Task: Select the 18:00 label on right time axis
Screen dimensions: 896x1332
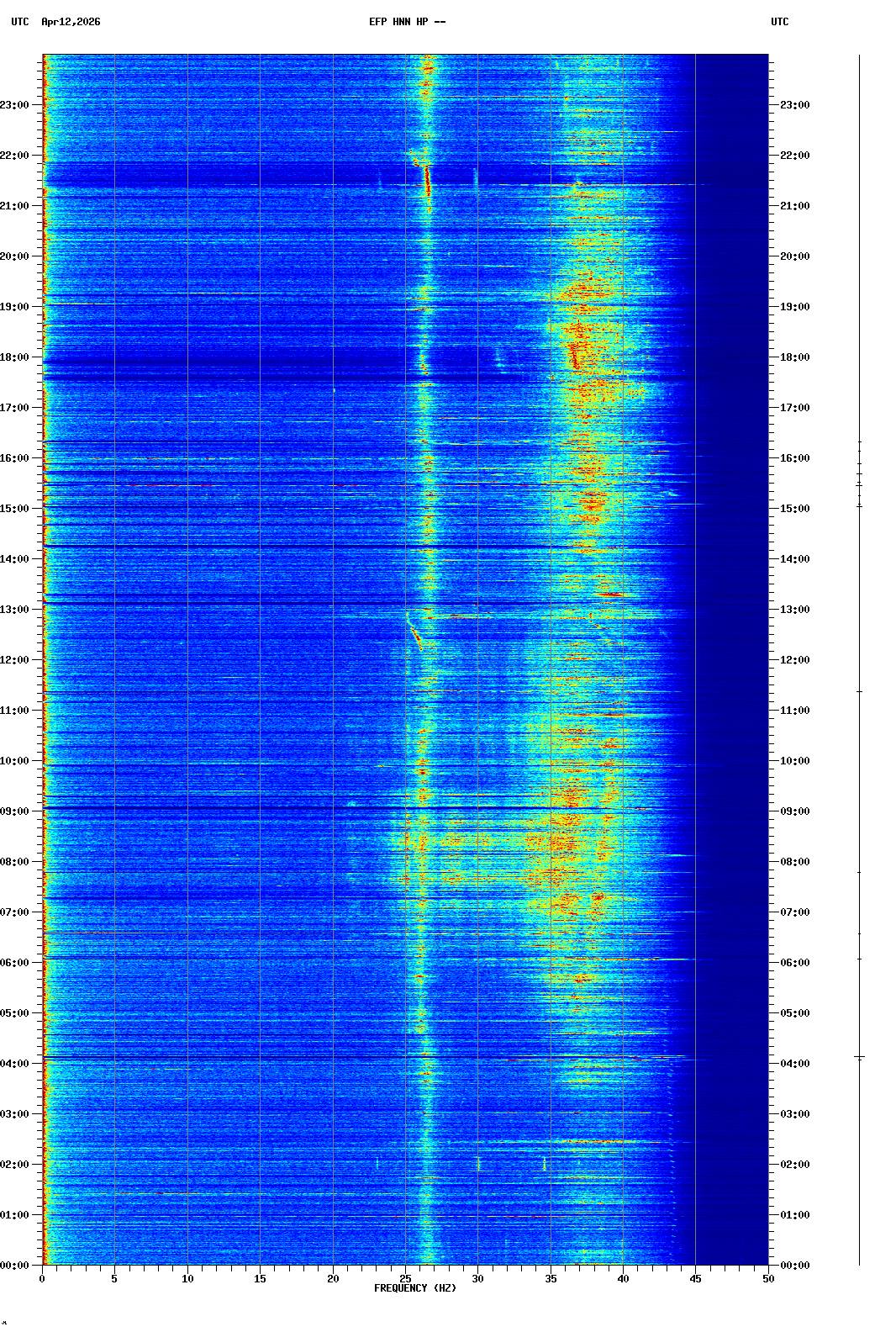Action: pos(794,357)
